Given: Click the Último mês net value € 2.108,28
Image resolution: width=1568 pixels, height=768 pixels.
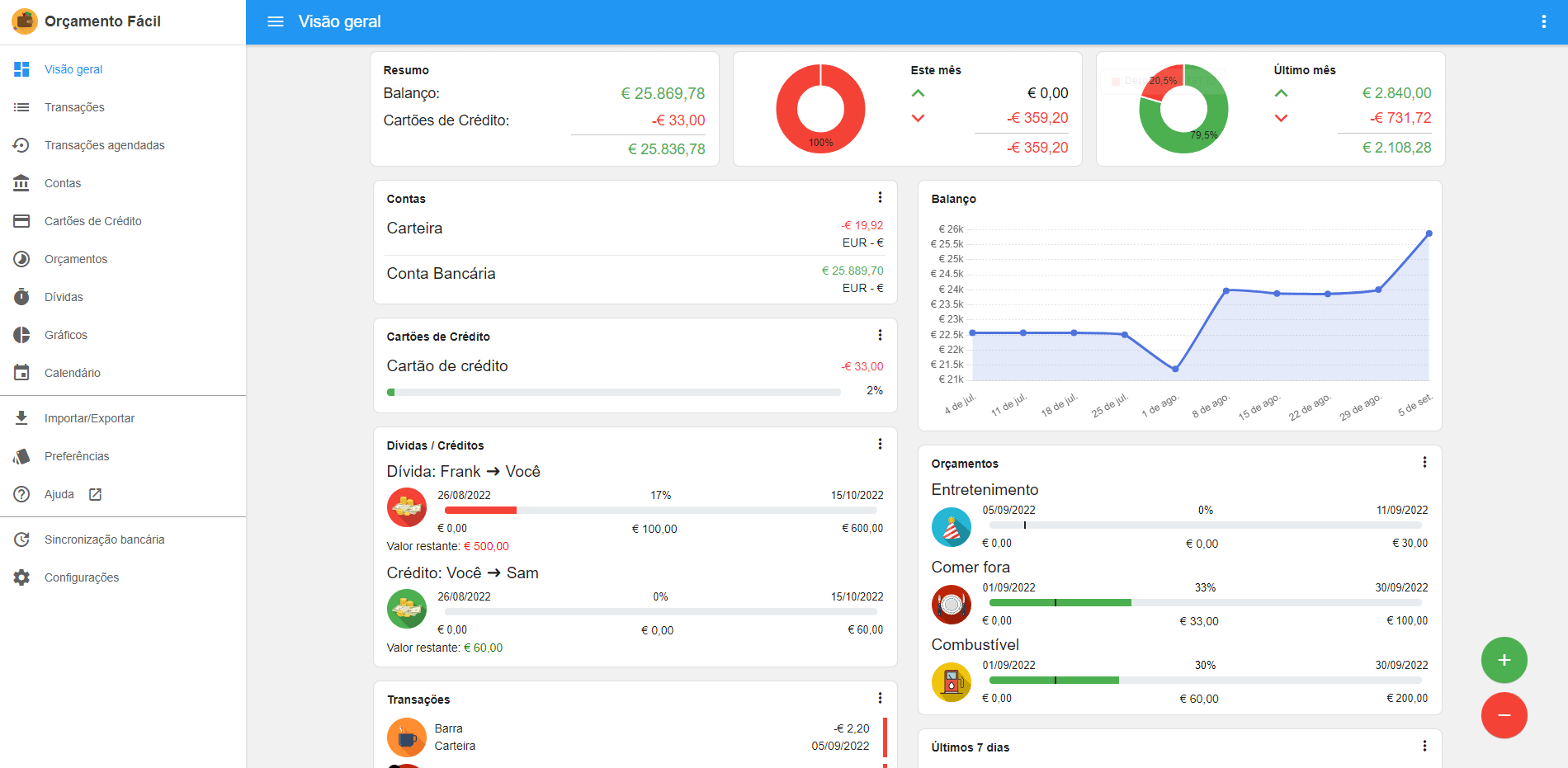Looking at the screenshot, I should coord(1396,148).
